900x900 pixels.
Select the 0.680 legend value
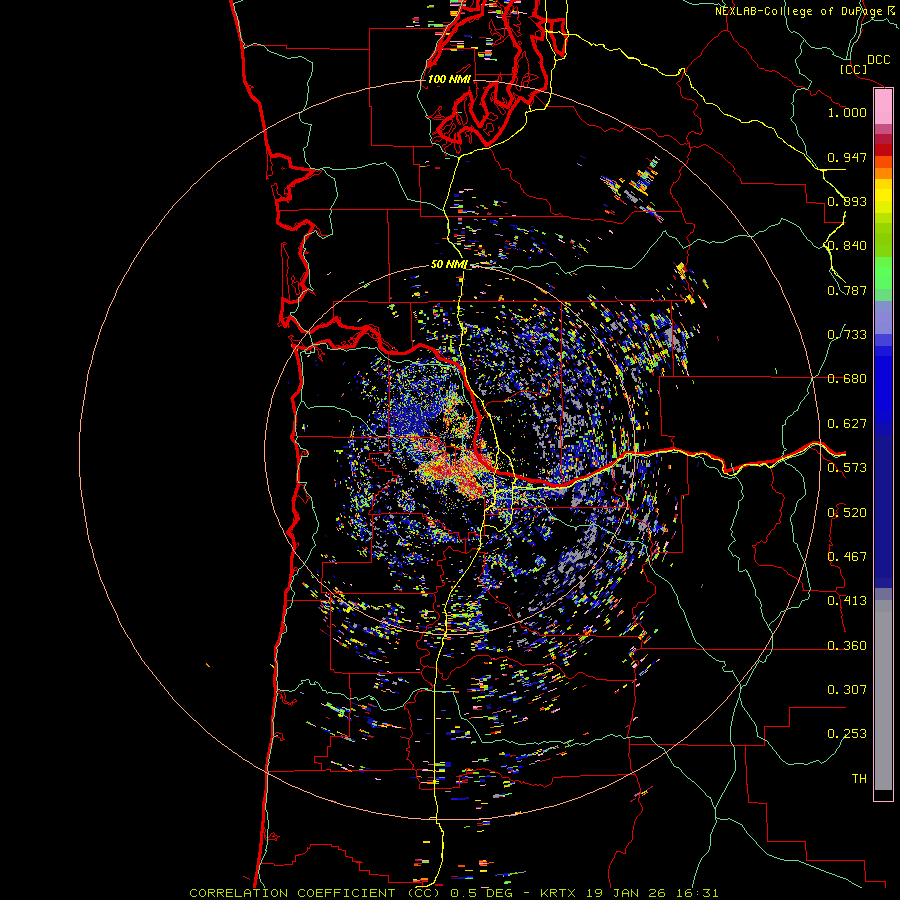coord(847,379)
